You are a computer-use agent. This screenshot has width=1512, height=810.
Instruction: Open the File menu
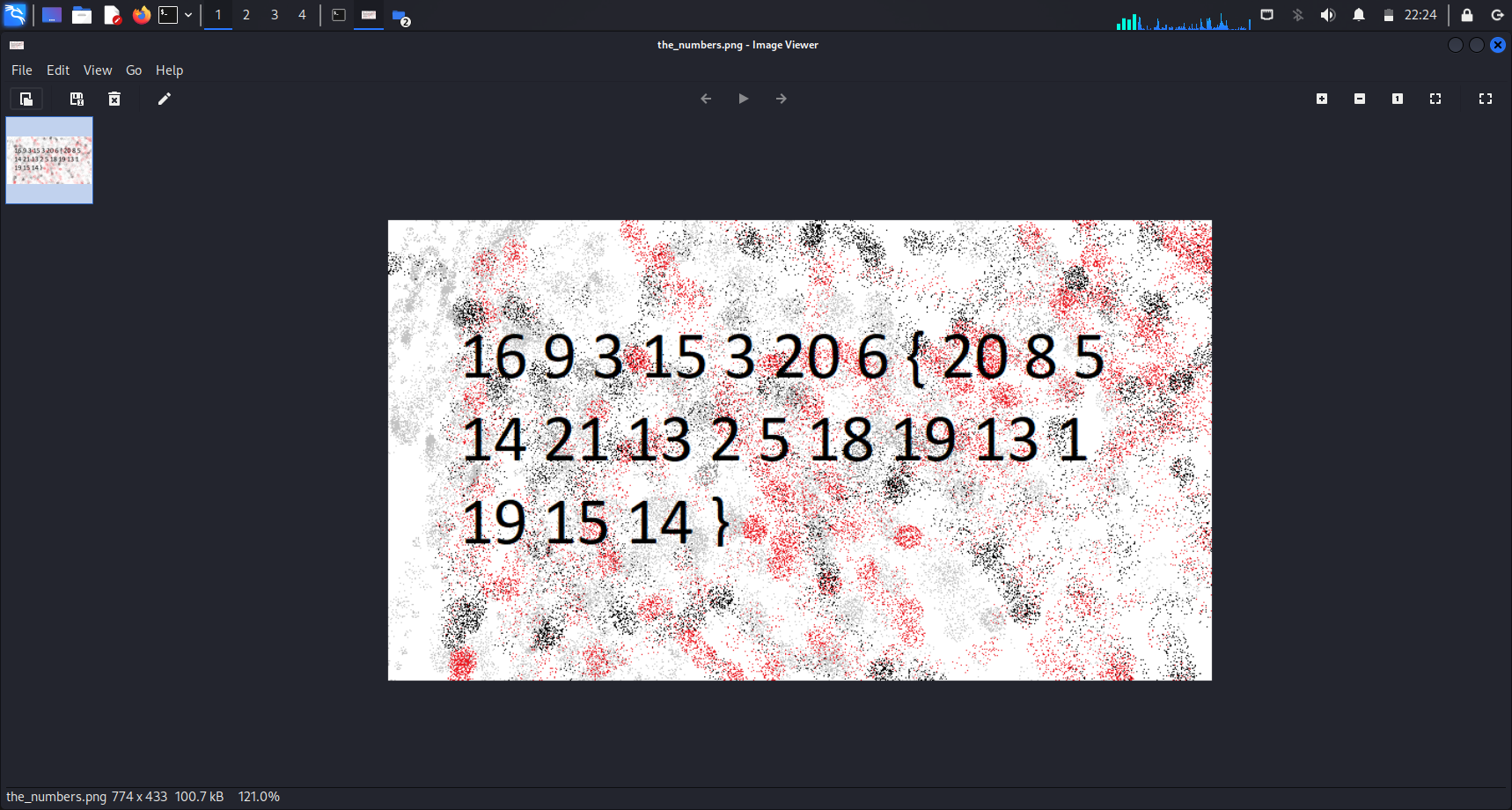[x=22, y=70]
